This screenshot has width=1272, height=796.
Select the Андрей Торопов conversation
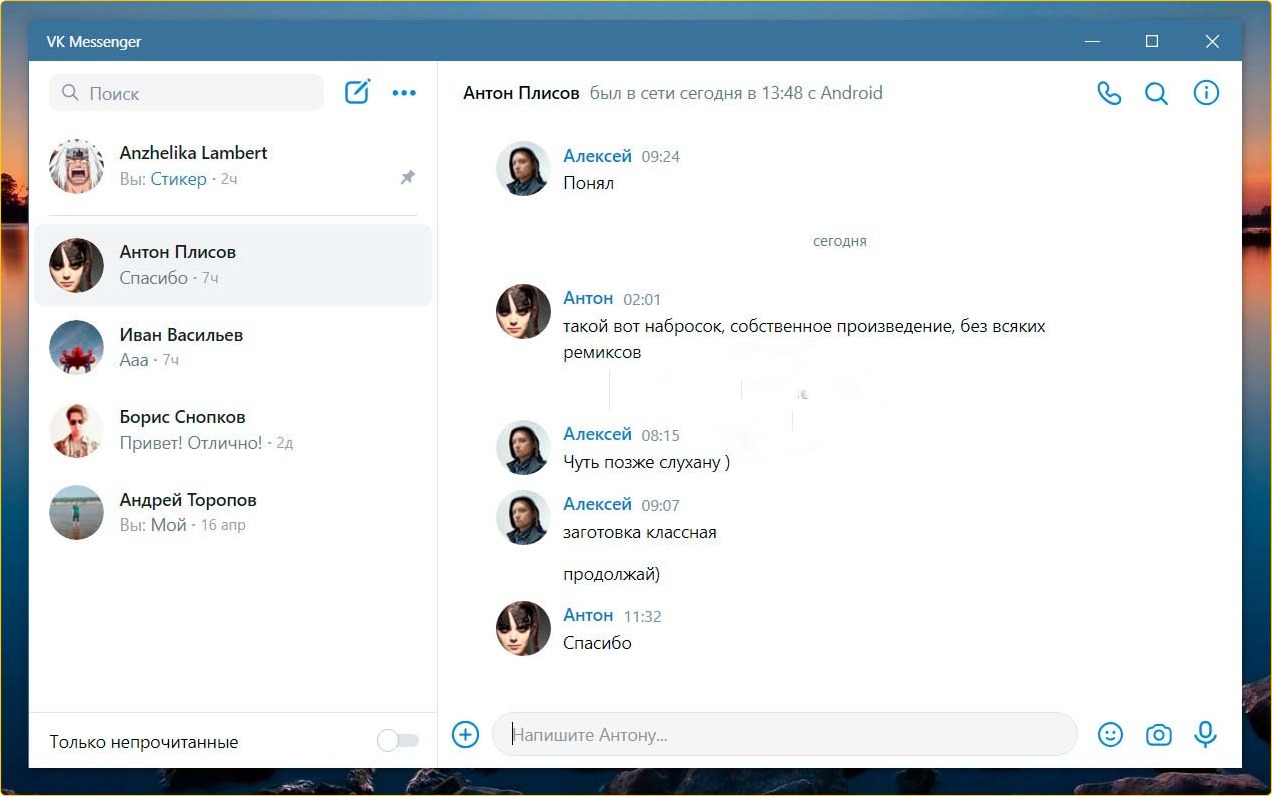coord(232,512)
